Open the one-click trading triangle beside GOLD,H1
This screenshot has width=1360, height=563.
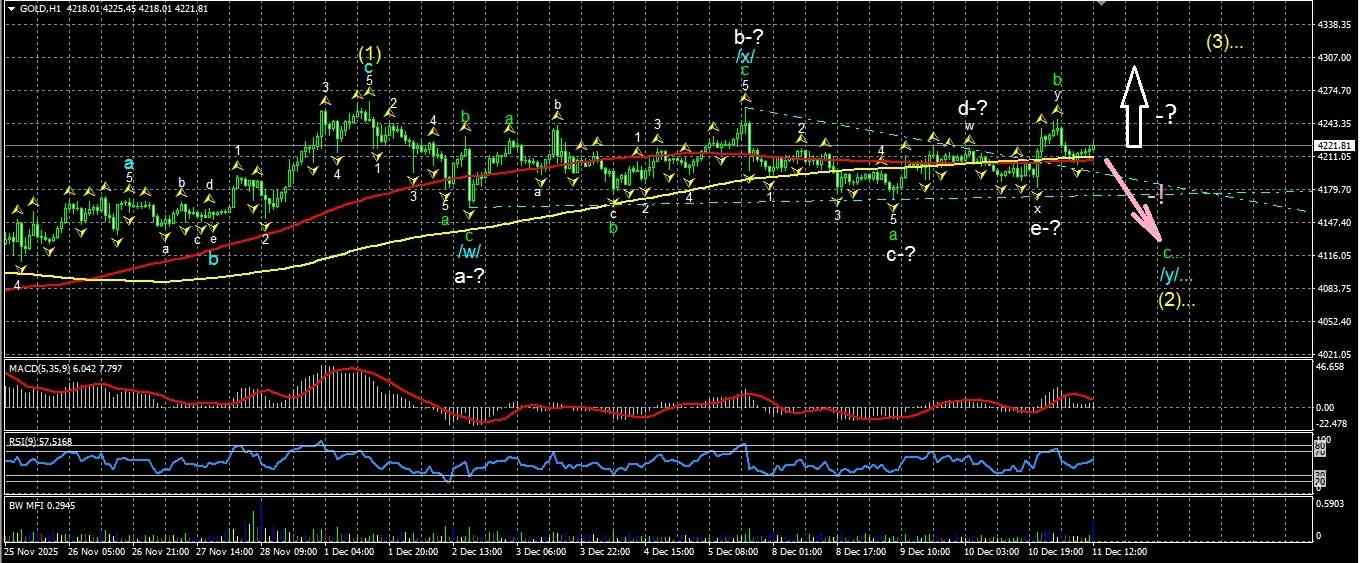[x=11, y=9]
